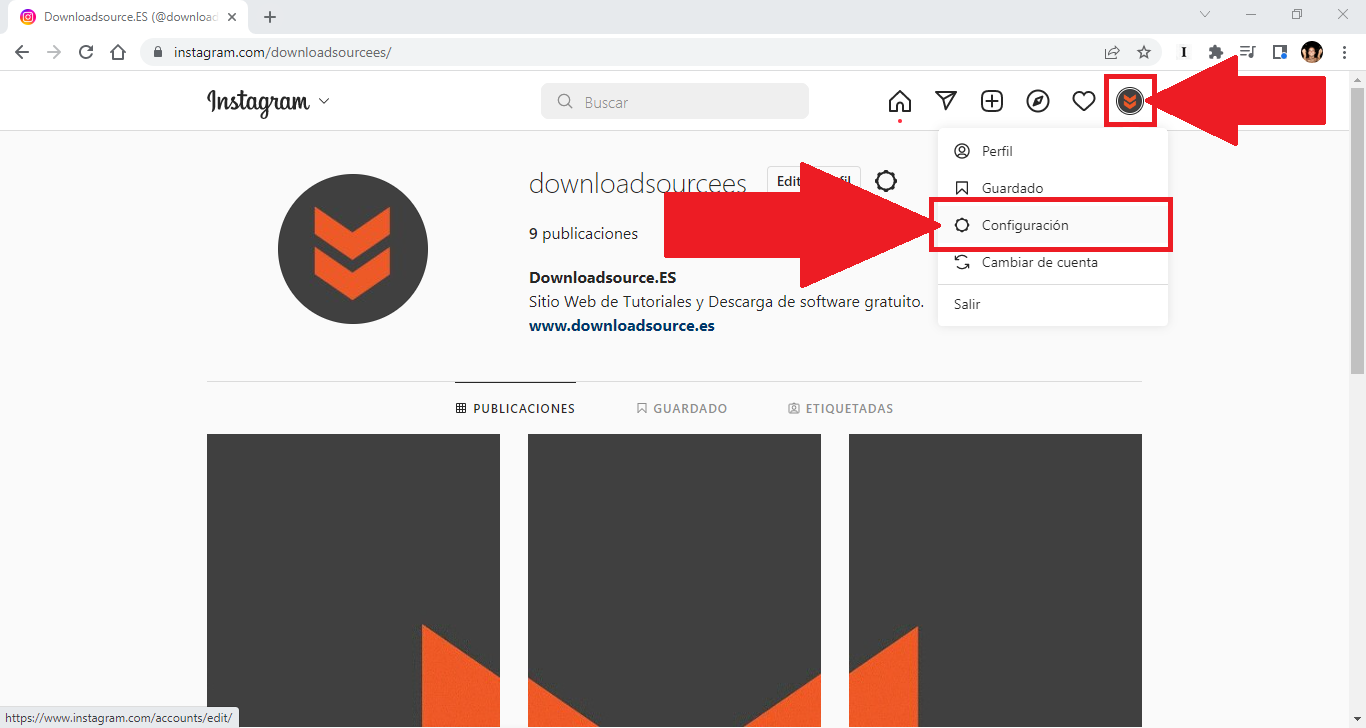Open www.downloadsource.es link

tap(621, 326)
